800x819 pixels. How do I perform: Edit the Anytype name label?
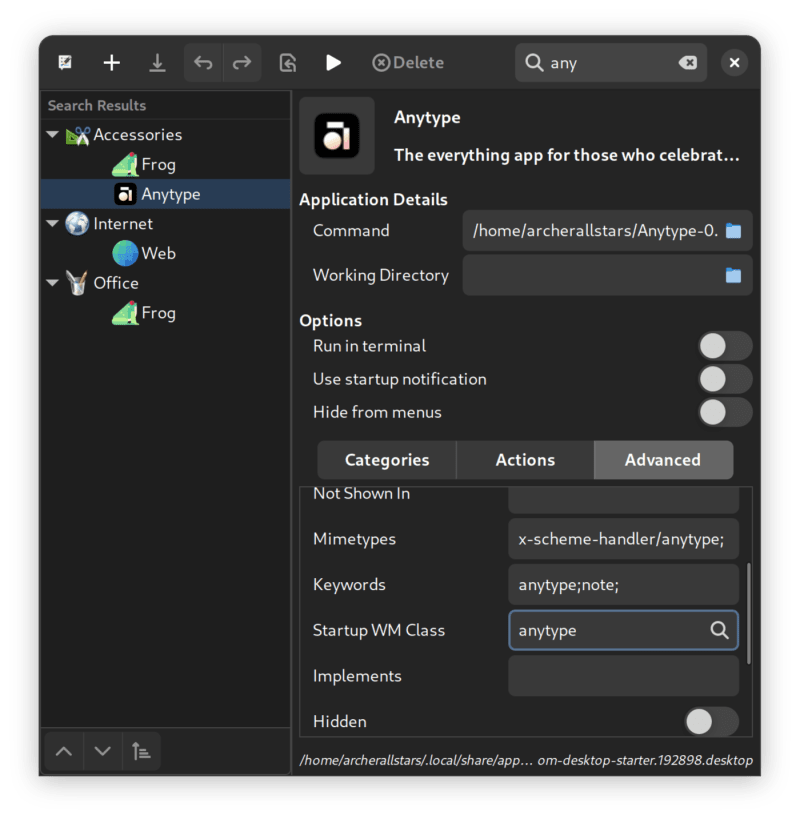(427, 117)
